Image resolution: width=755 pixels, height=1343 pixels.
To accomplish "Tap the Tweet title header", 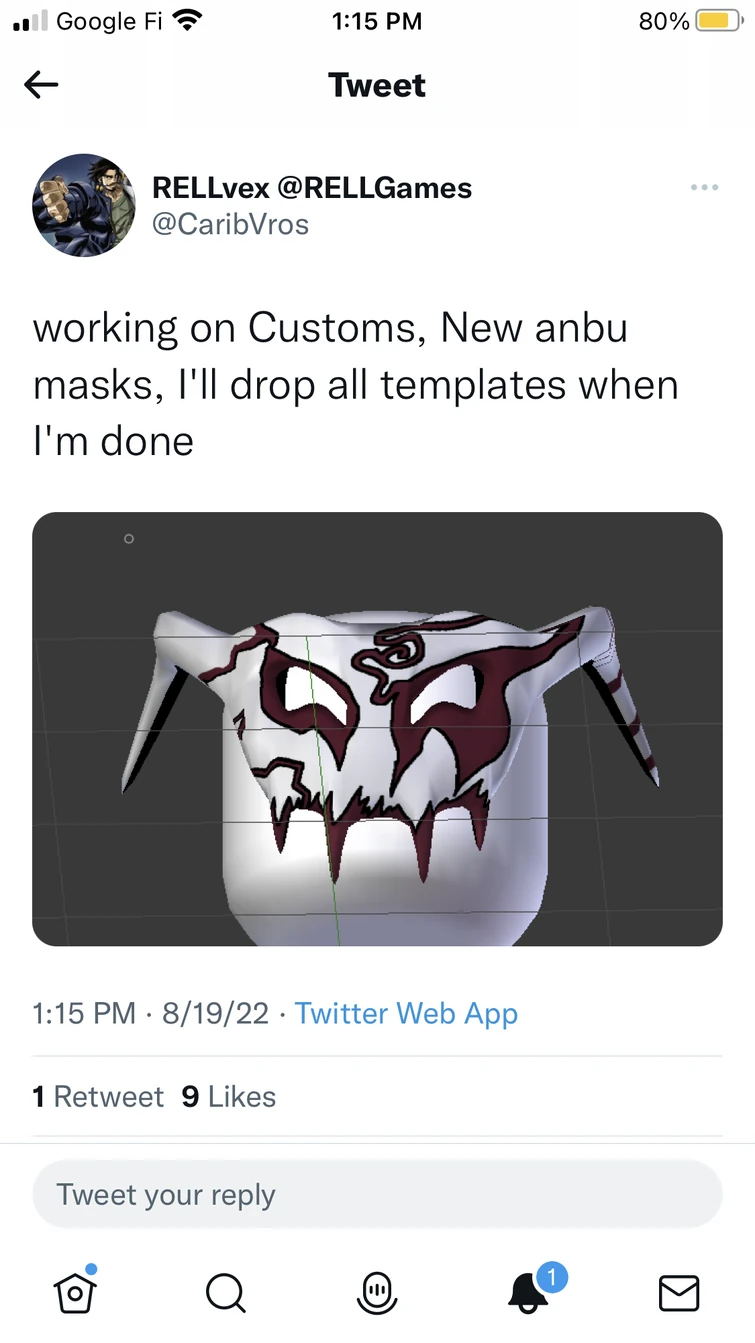I will click(x=377, y=84).
